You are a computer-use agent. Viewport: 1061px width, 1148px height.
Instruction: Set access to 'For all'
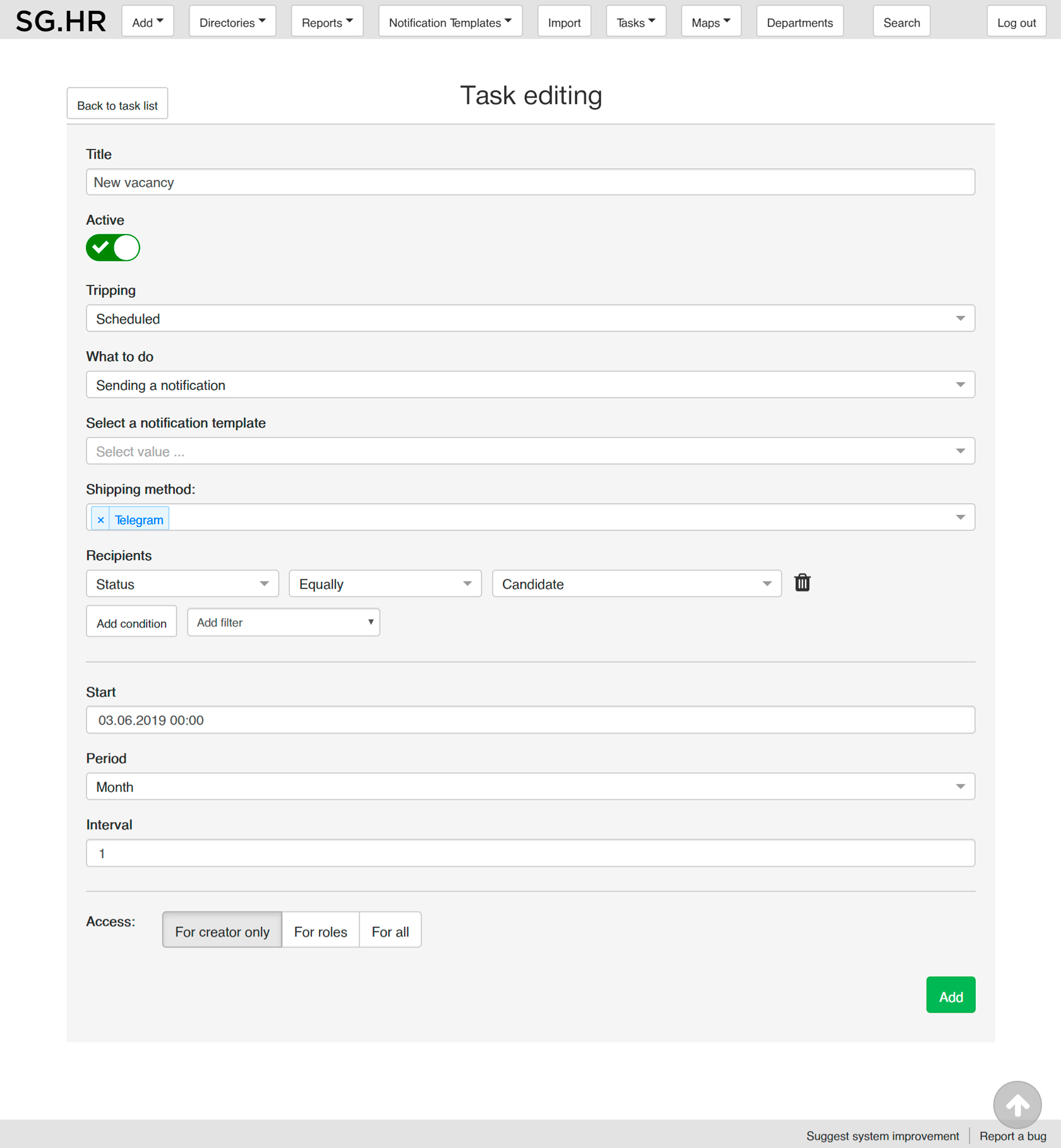coord(390,931)
